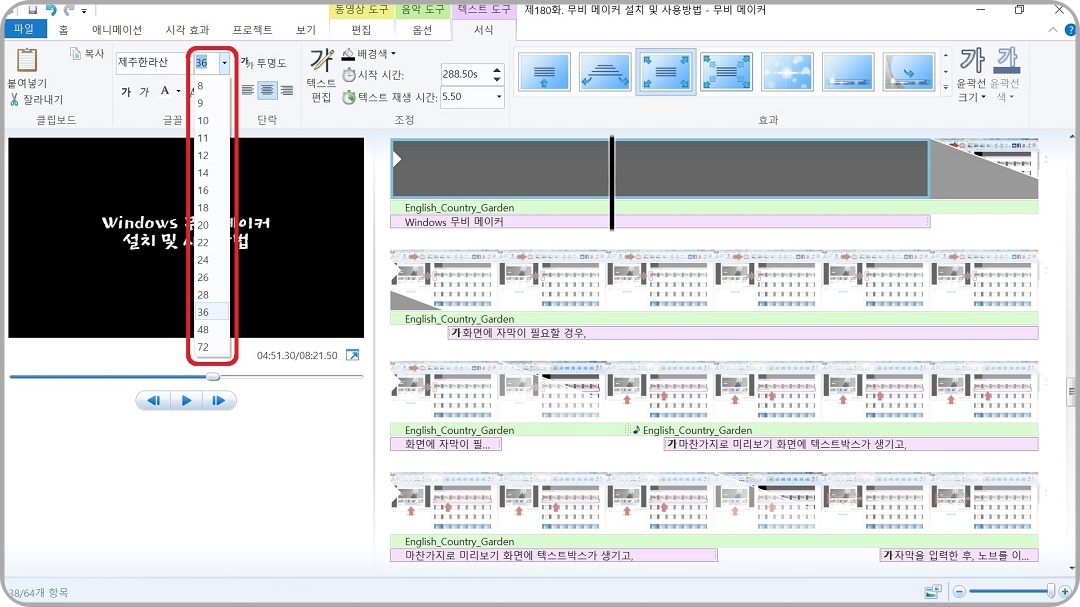Click the Save project quick-access icon
The image size is (1080, 607).
pos(32,10)
